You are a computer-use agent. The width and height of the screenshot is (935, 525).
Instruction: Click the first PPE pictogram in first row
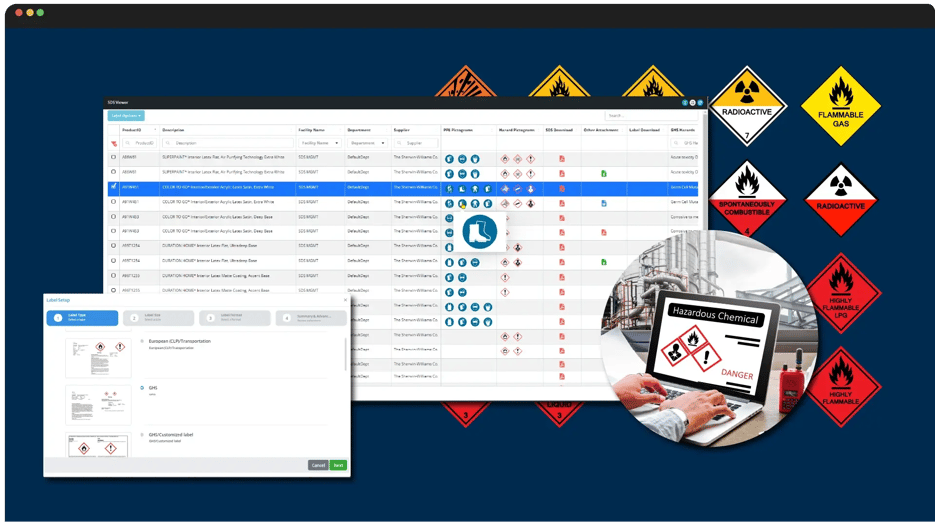pyautogui.click(x=450, y=158)
